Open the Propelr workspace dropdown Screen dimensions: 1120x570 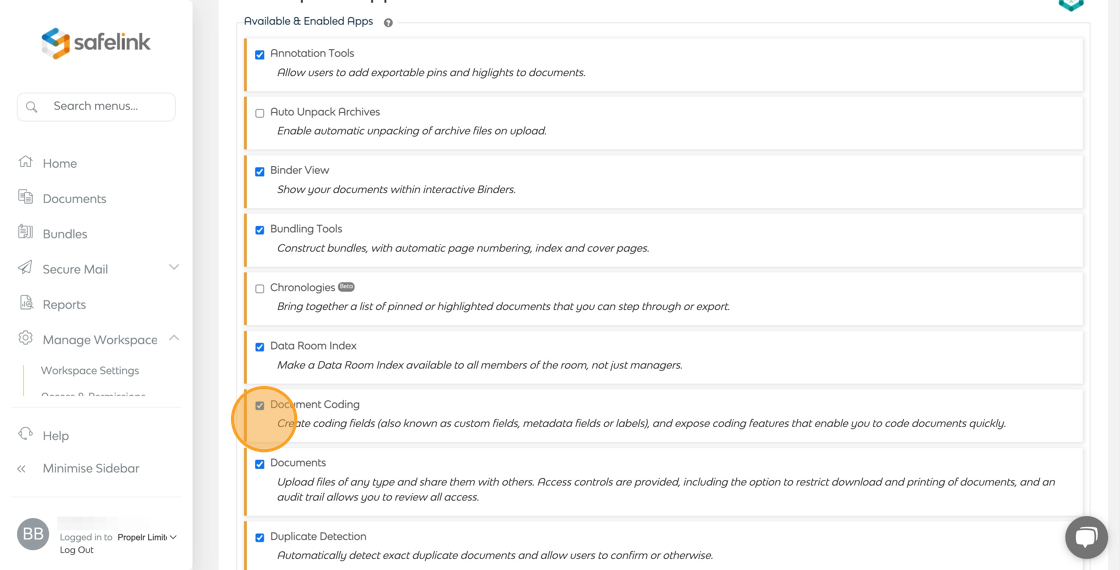tap(147, 537)
